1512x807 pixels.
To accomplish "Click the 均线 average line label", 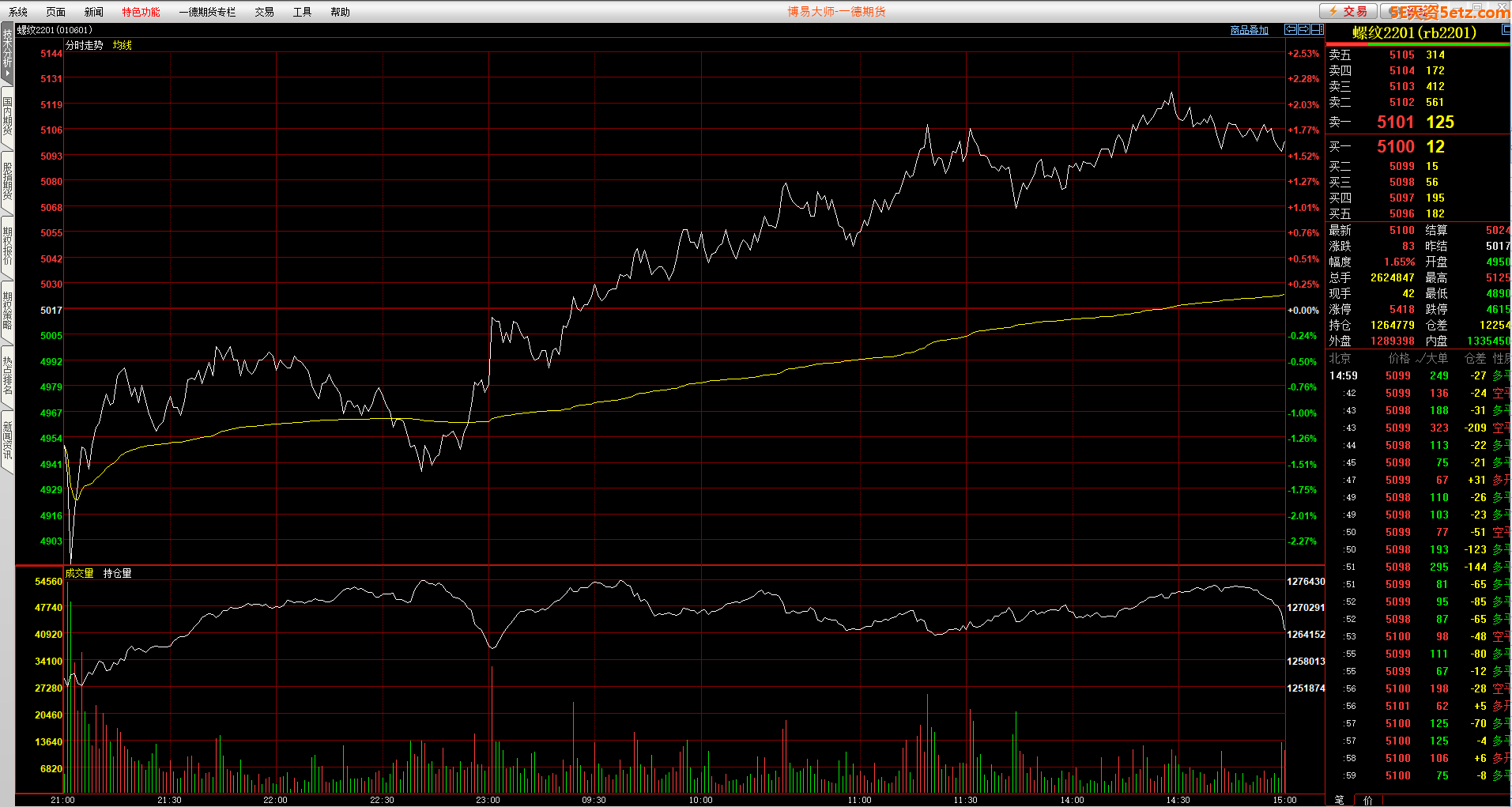I will point(122,45).
